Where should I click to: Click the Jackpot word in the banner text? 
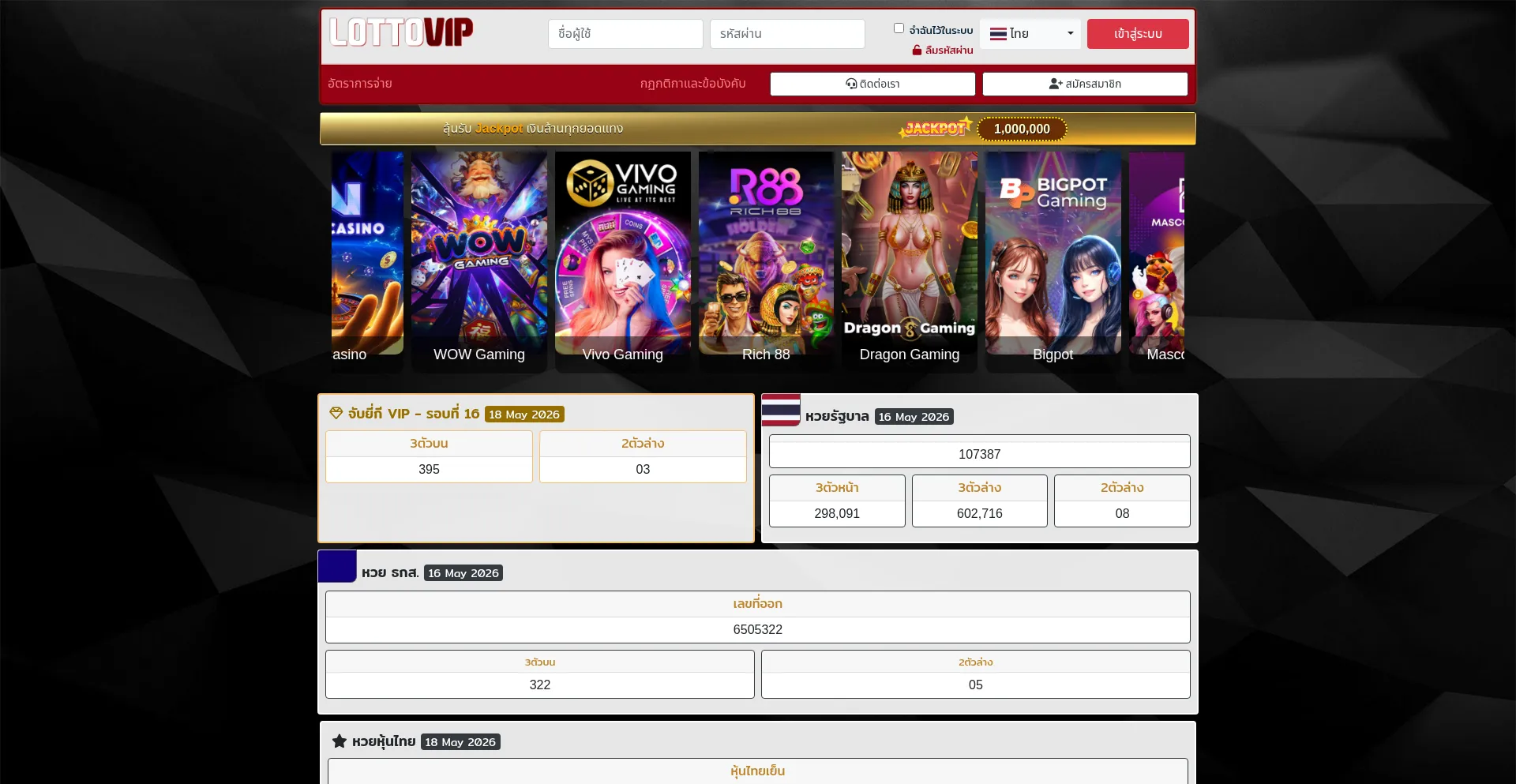pyautogui.click(x=499, y=129)
